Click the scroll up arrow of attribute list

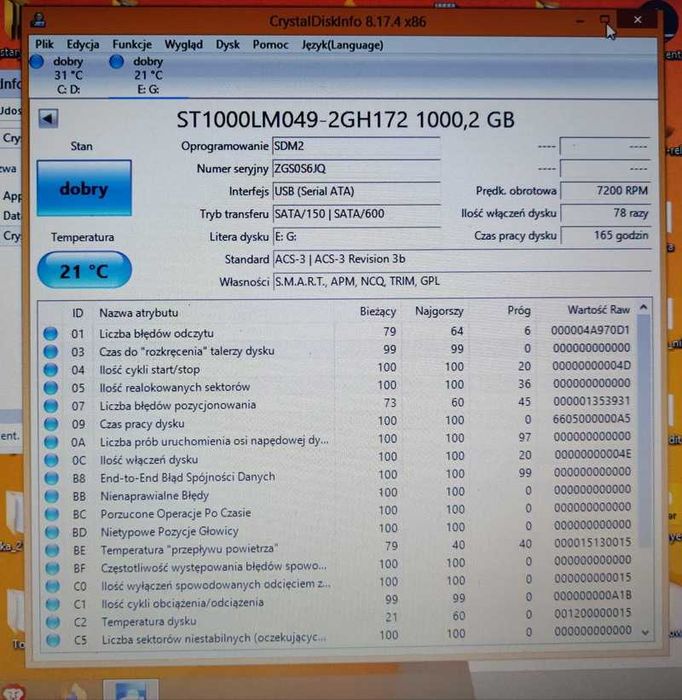tap(643, 307)
